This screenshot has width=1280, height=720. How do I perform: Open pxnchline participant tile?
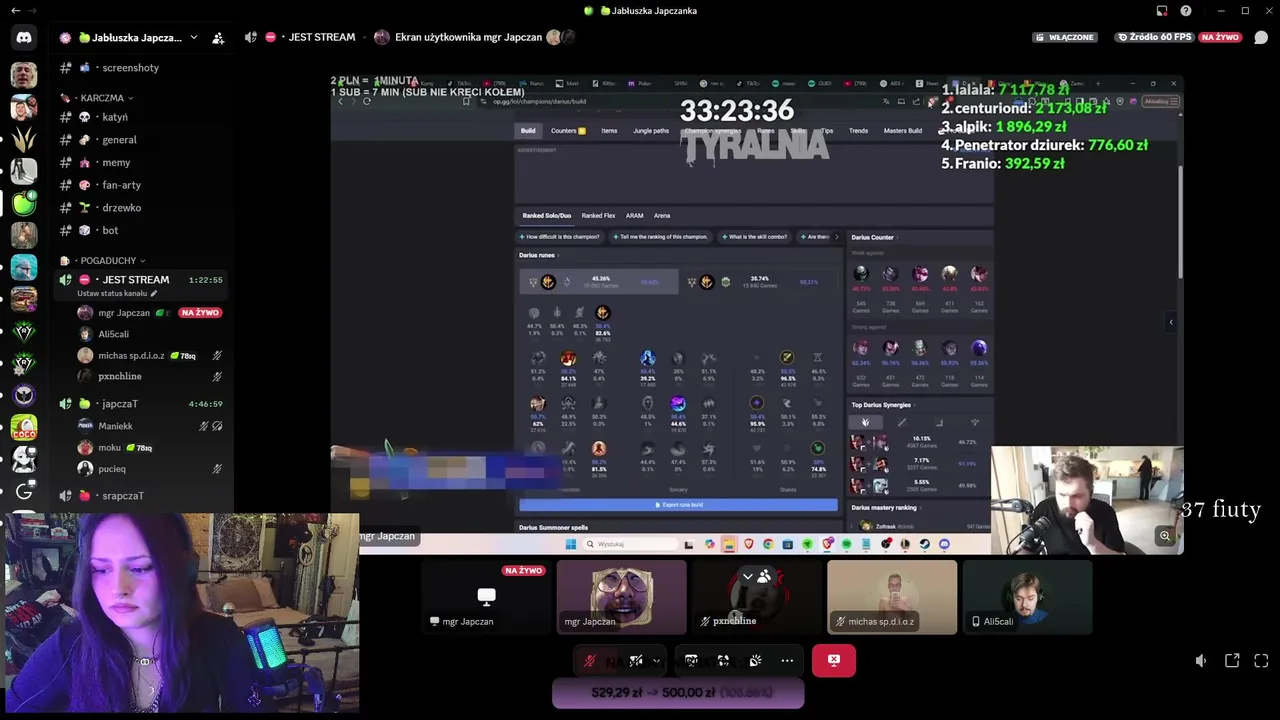pyautogui.click(x=757, y=597)
